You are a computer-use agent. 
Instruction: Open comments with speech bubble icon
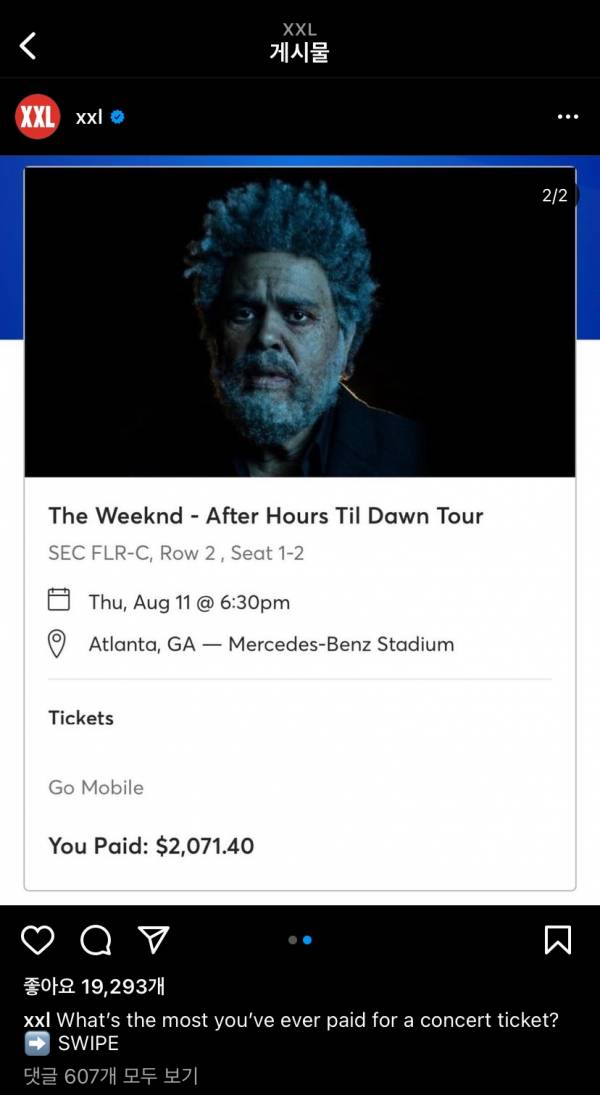click(95, 940)
